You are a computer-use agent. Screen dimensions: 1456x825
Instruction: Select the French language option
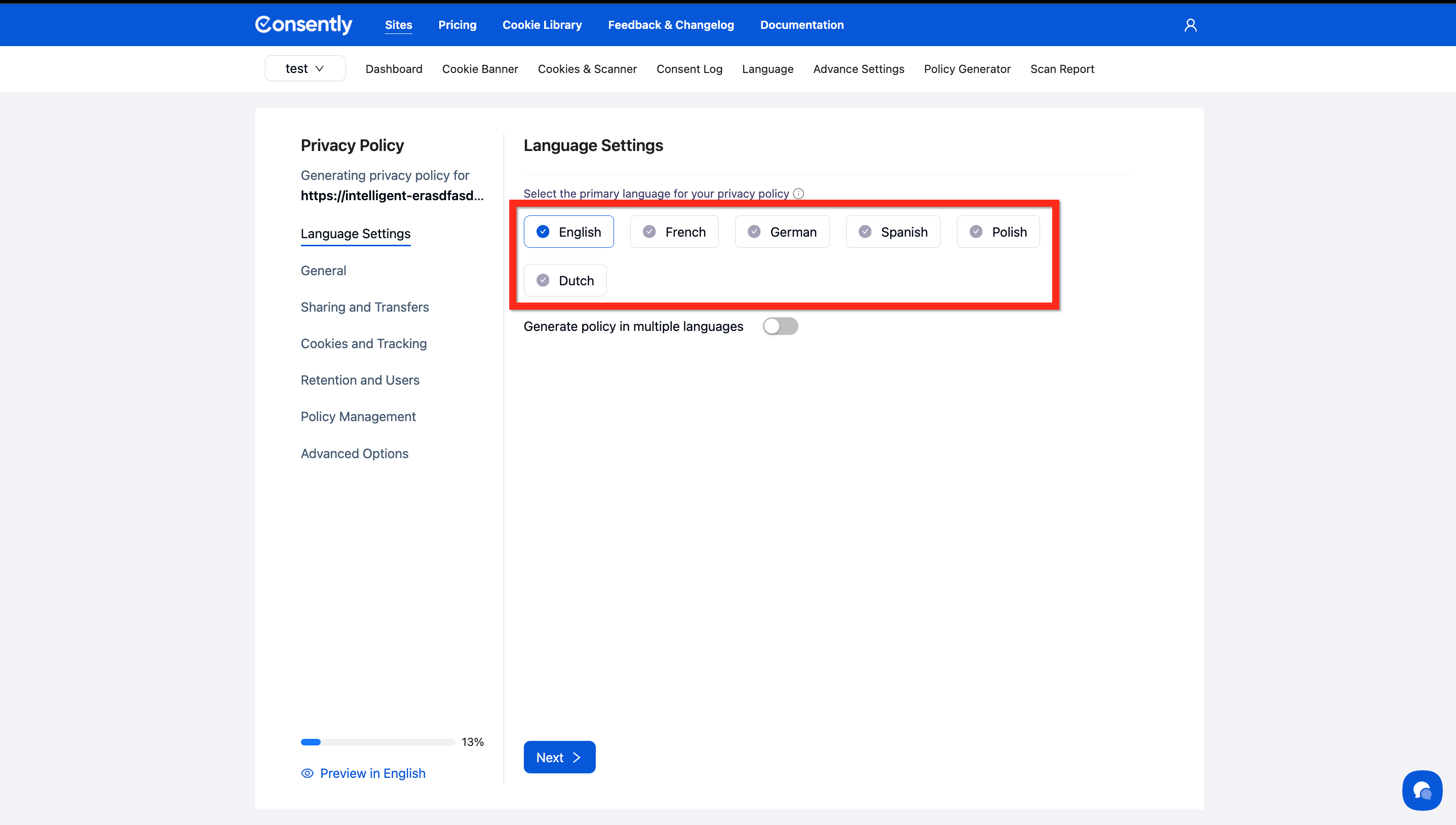click(x=674, y=232)
